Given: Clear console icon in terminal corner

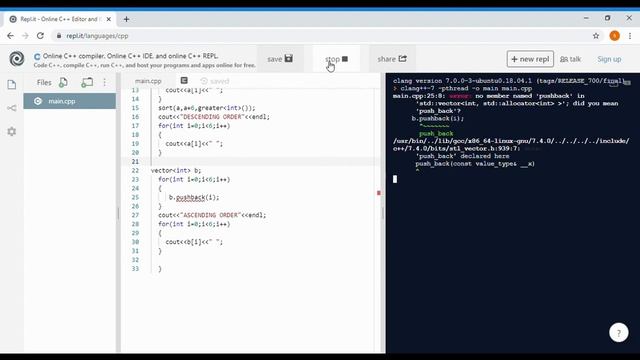Looking at the screenshot, I should tap(627, 82).
